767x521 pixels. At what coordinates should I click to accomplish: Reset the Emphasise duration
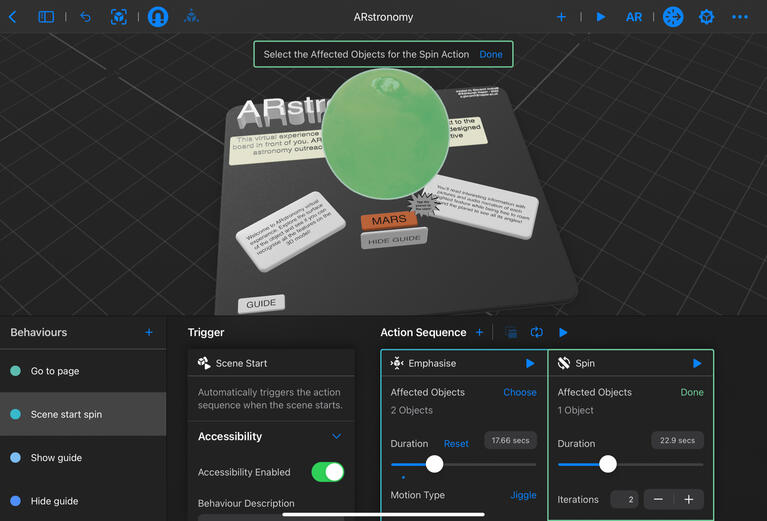pyautogui.click(x=456, y=443)
